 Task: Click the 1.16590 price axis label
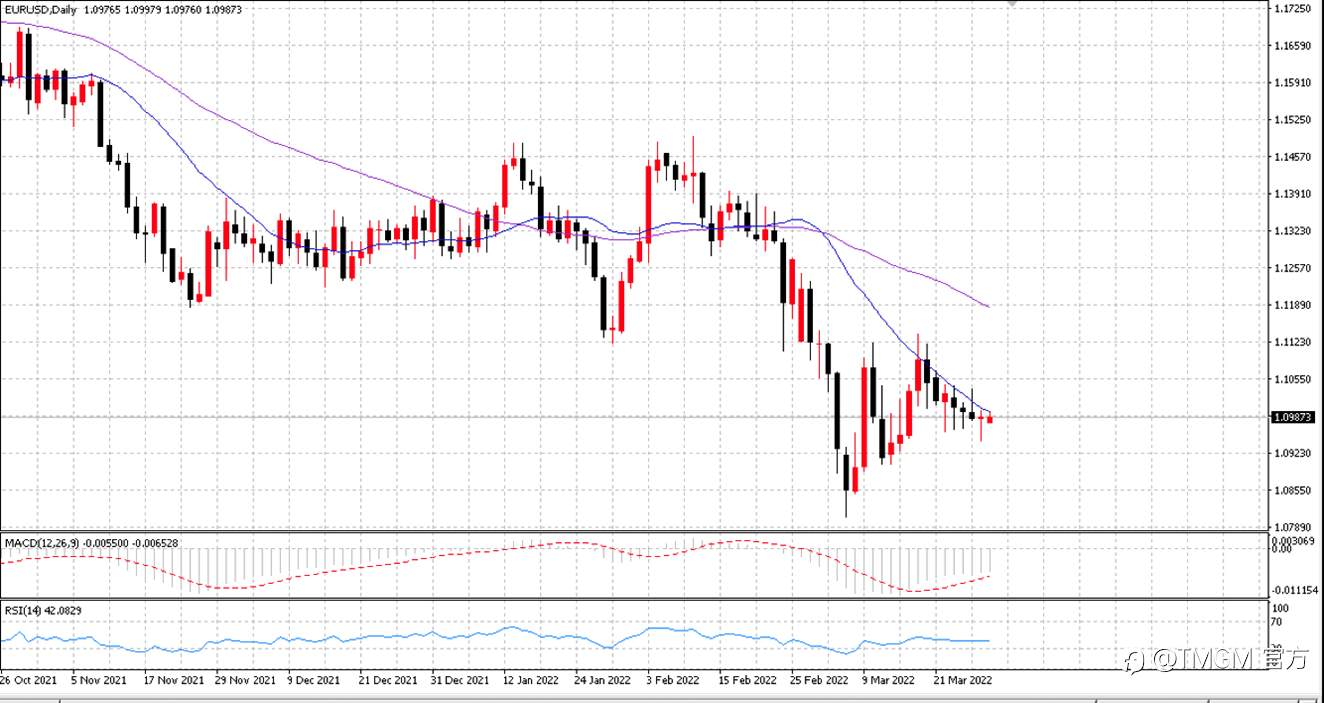1294,46
